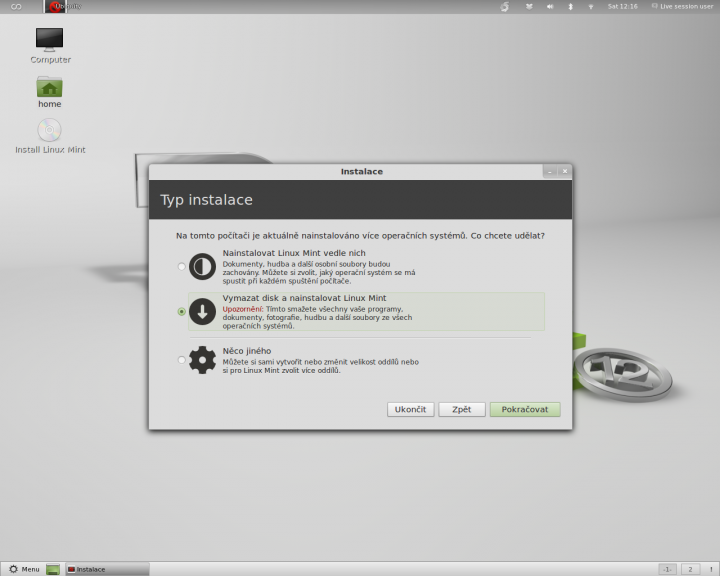Screen dimensions: 720x576
Task: Close the Instalace window
Action: (565, 171)
